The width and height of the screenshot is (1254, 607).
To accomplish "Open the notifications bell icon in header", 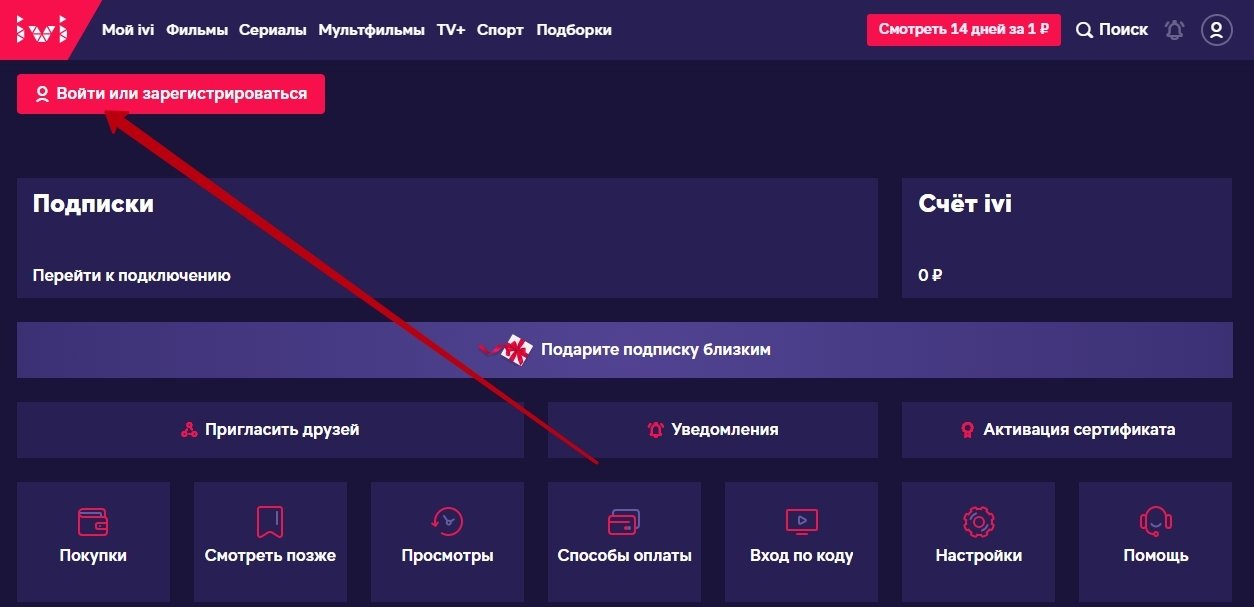I will click(1174, 30).
